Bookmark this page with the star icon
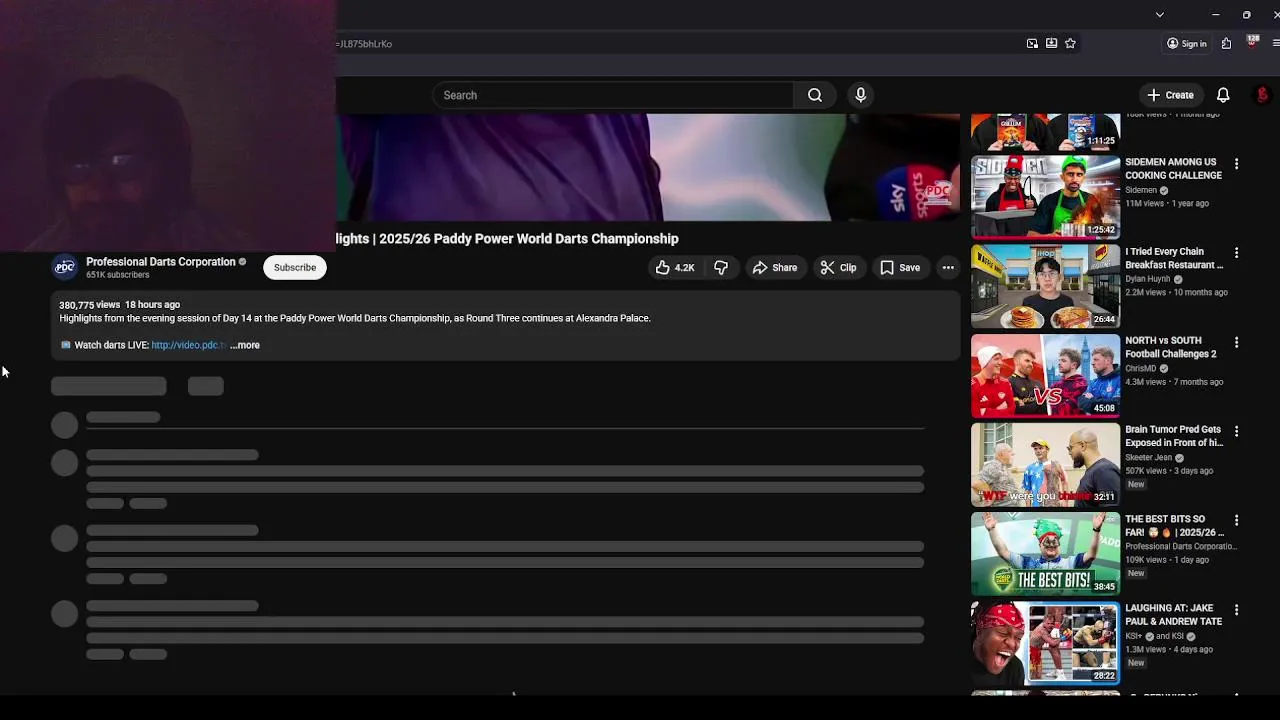1280x720 pixels. 1070,43
